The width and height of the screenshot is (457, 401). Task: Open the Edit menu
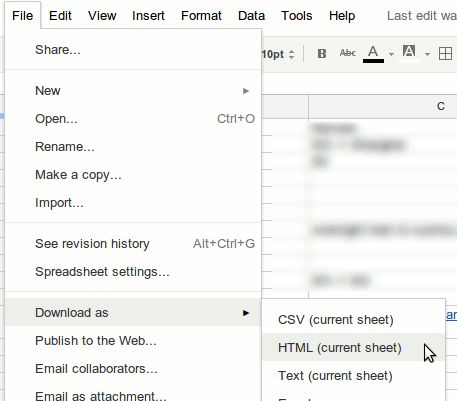(x=60, y=16)
